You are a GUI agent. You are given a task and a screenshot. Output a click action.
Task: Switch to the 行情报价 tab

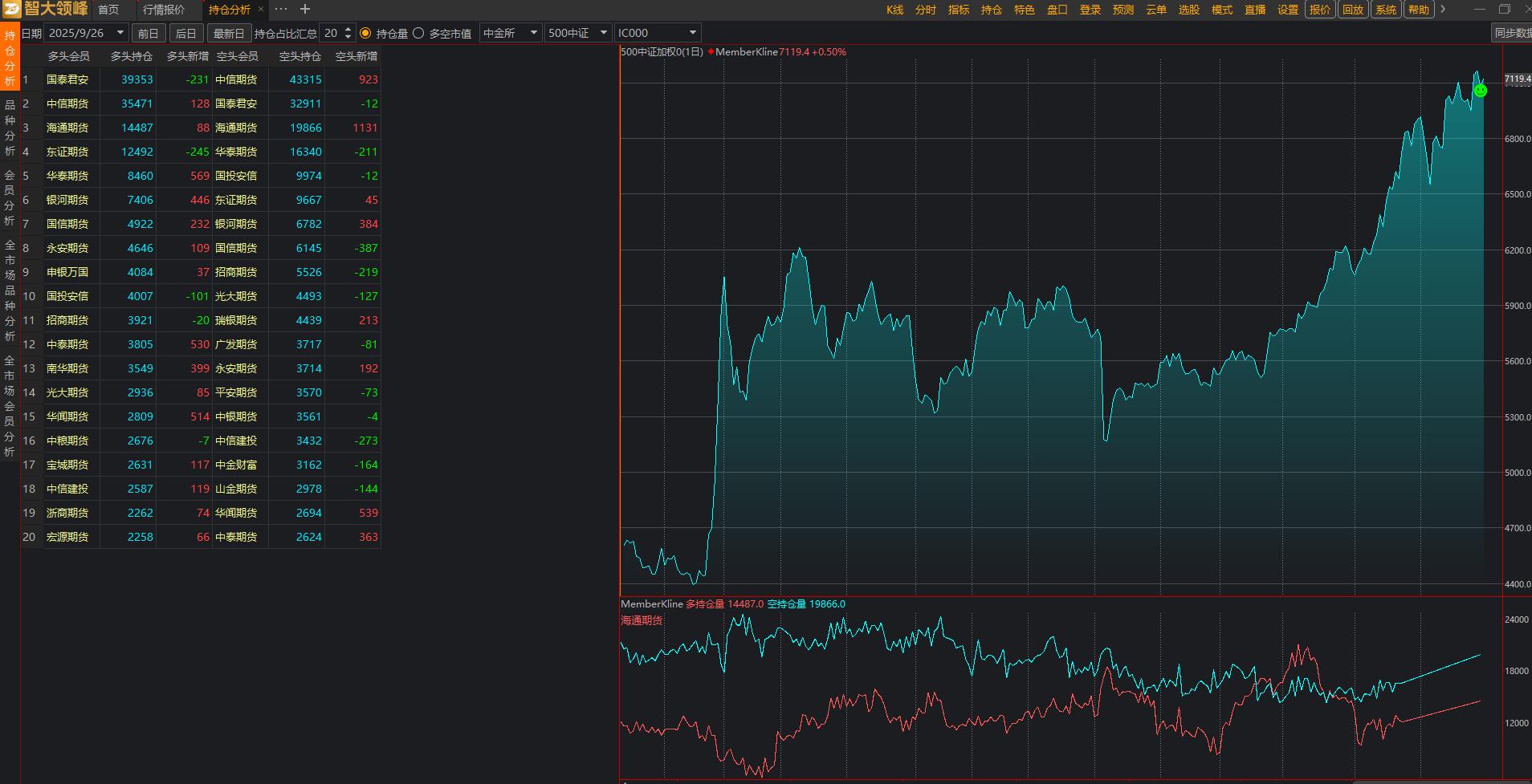click(x=164, y=10)
